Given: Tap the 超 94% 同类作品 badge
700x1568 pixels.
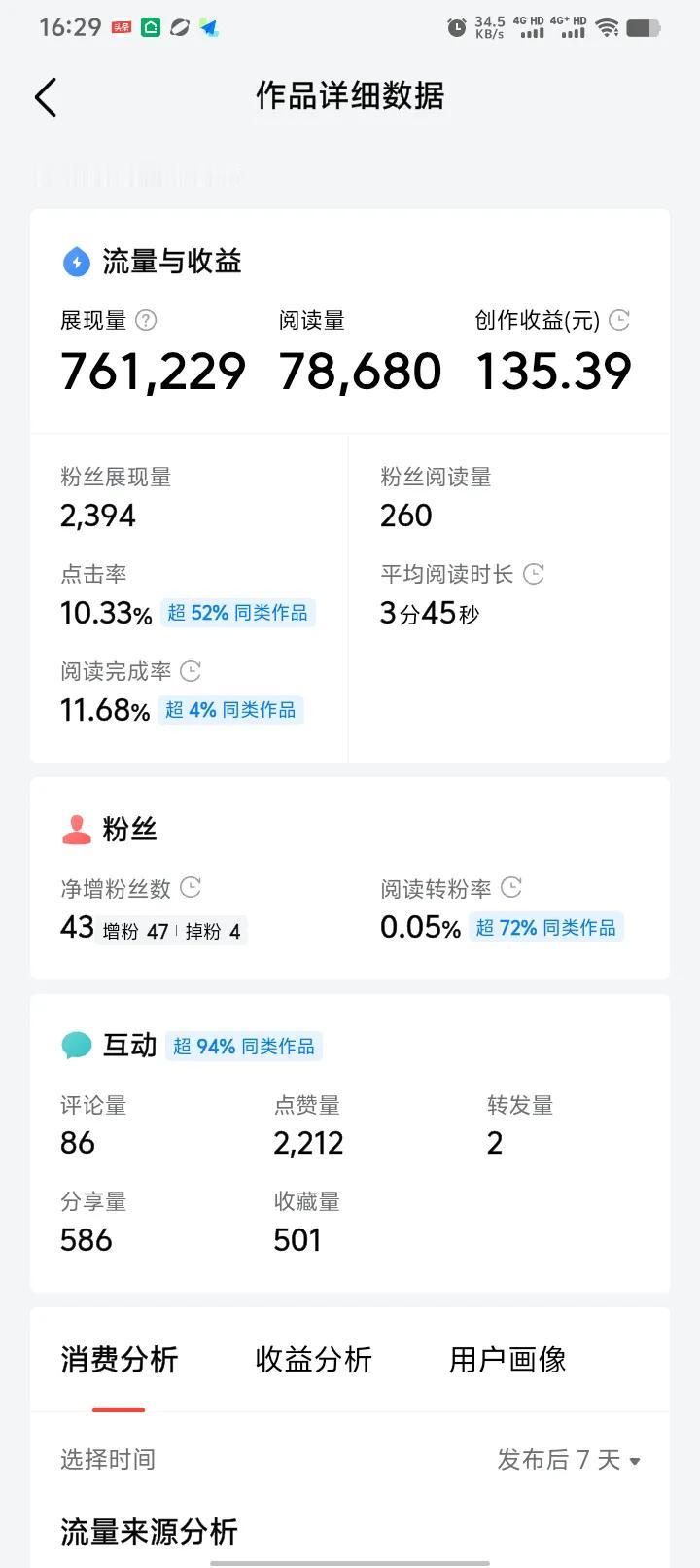Looking at the screenshot, I should click(244, 1047).
